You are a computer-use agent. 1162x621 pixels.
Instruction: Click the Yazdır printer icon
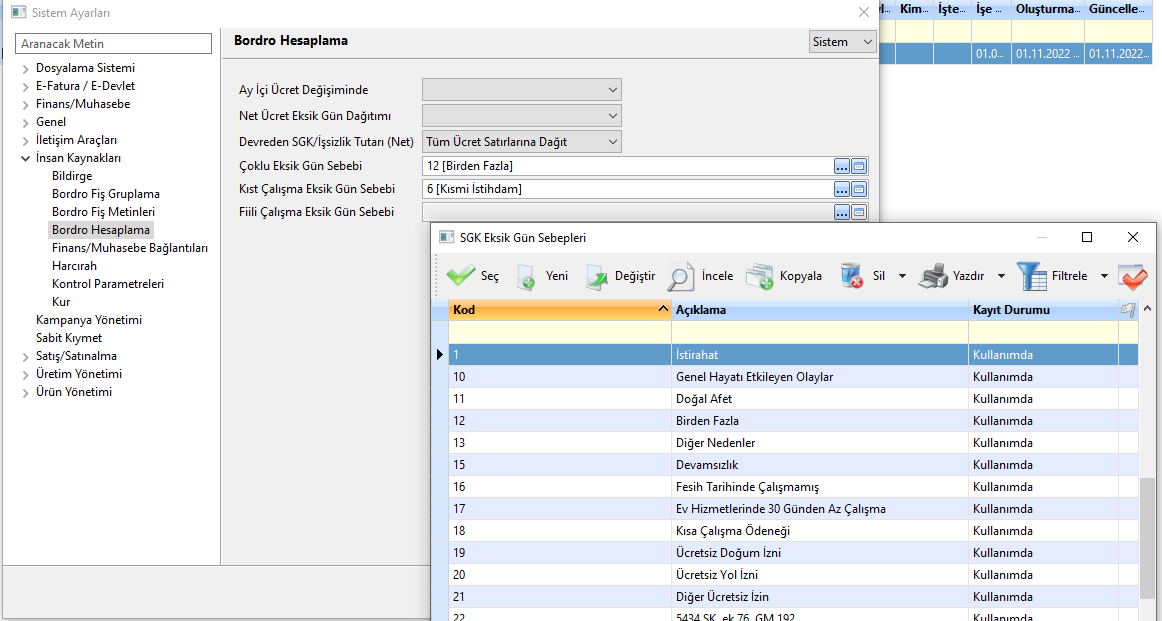click(x=932, y=276)
